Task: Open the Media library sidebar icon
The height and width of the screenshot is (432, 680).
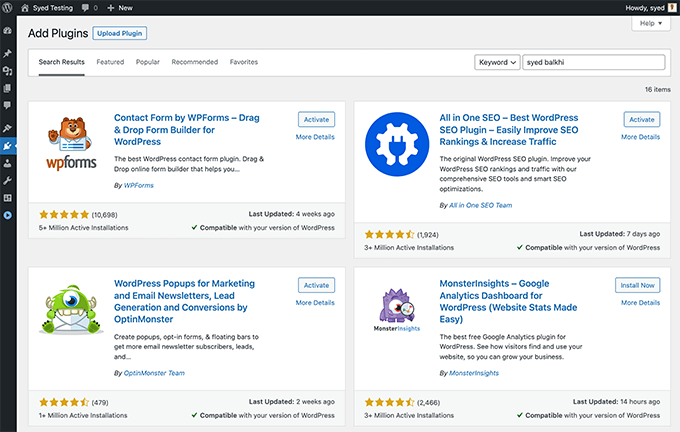Action: click(x=7, y=71)
